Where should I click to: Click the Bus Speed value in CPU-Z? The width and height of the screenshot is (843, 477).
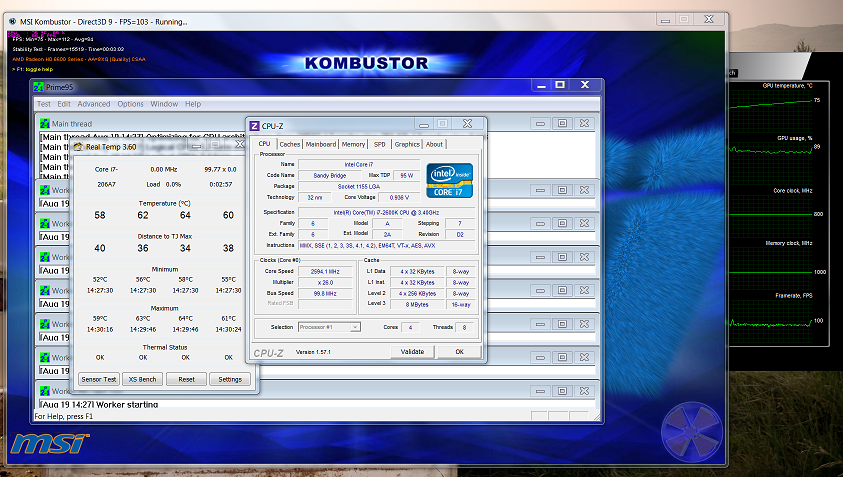[325, 294]
